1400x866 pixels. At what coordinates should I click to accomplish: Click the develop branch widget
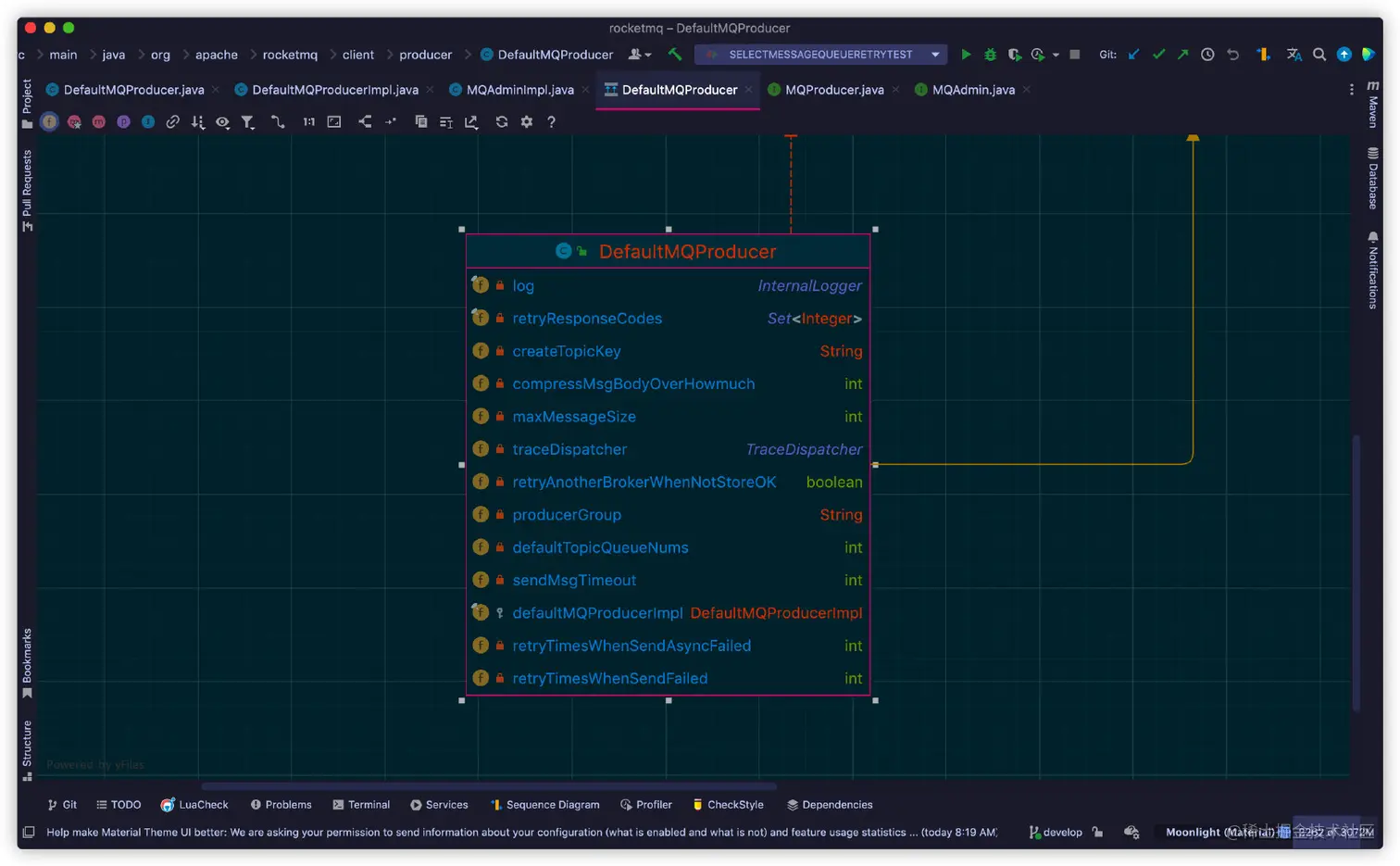coord(1056,832)
